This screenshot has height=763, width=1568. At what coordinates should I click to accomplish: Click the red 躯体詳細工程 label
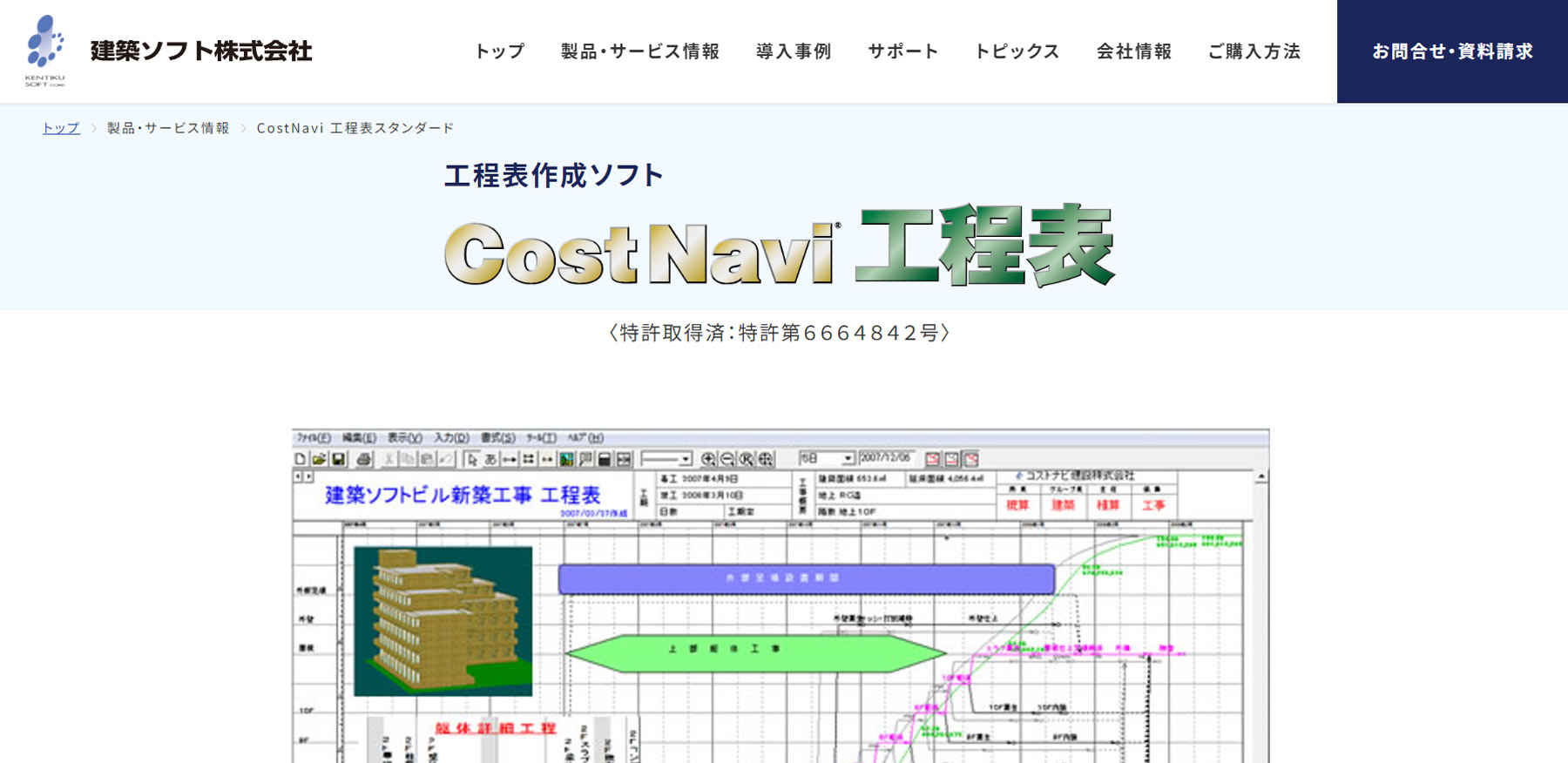click(x=496, y=728)
